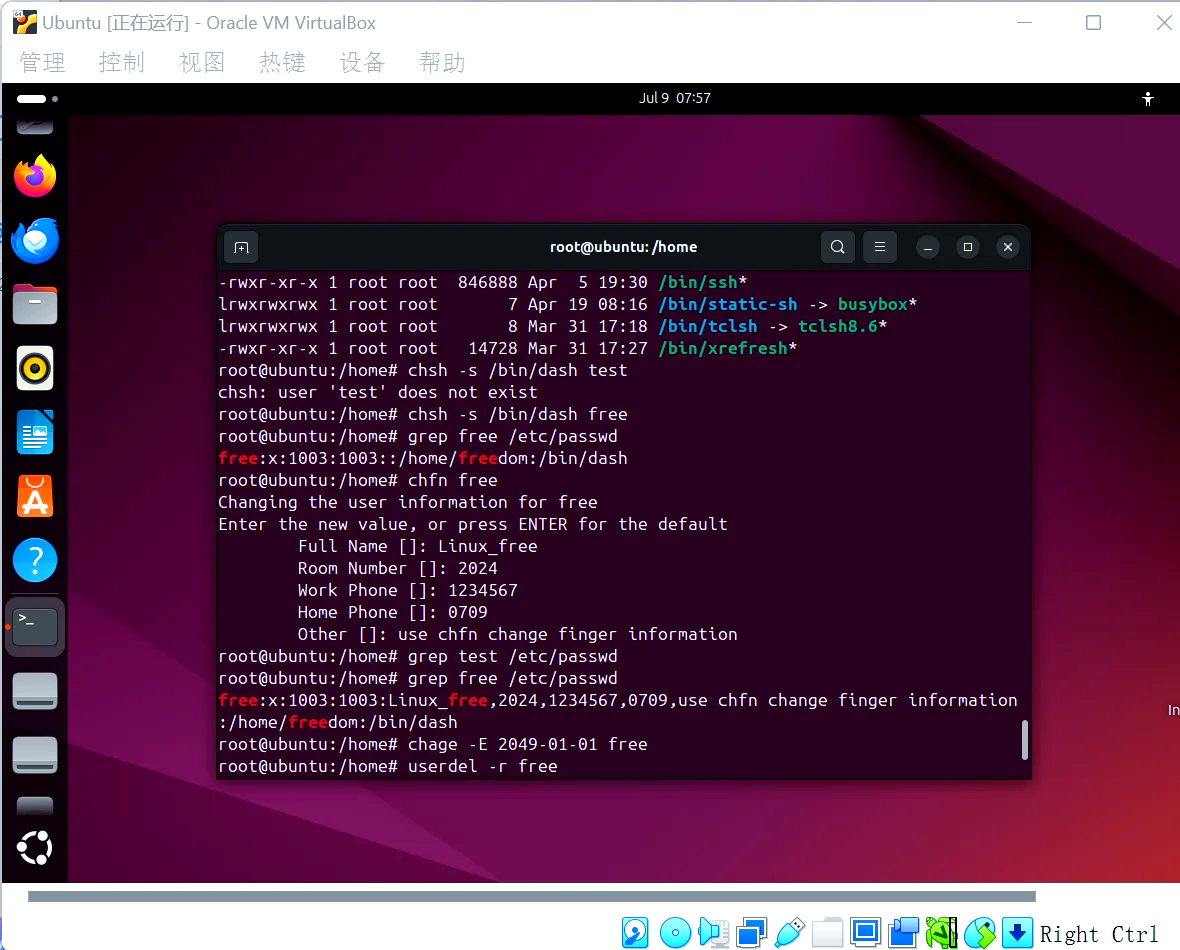The width and height of the screenshot is (1180, 950).
Task: Open the terminal hamburger menu
Action: click(x=880, y=247)
